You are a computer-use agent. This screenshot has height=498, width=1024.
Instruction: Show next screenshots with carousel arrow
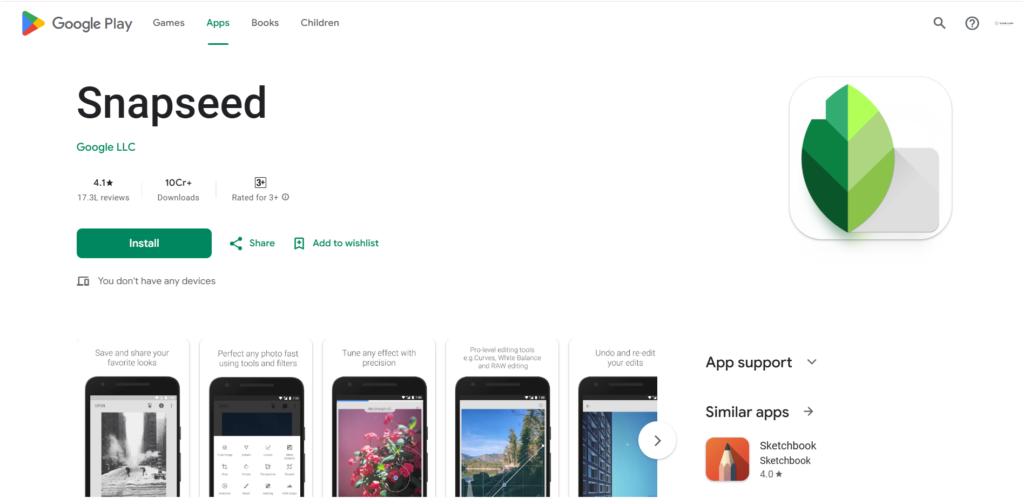[657, 441]
